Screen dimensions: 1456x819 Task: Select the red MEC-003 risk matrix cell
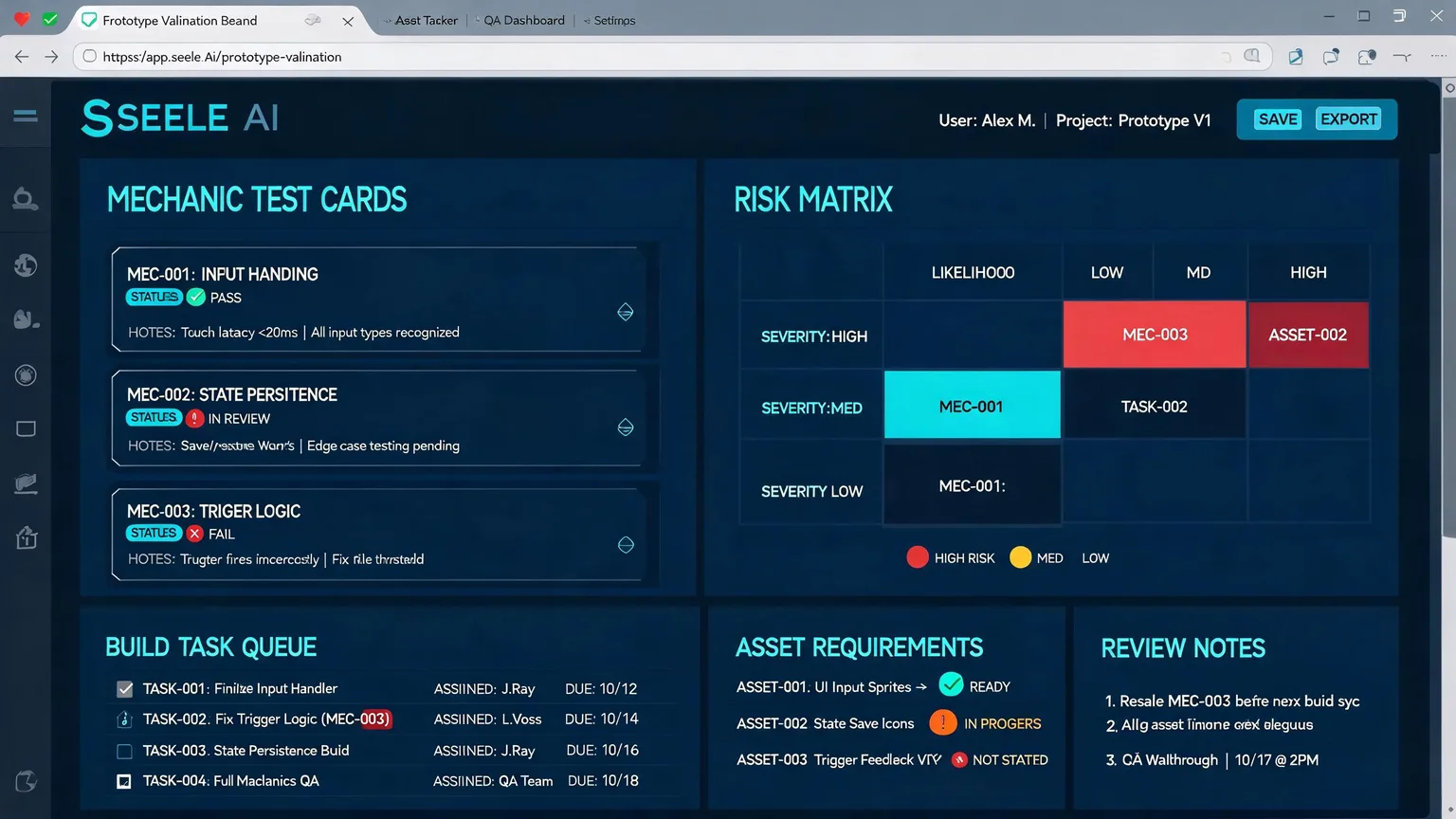point(1155,335)
